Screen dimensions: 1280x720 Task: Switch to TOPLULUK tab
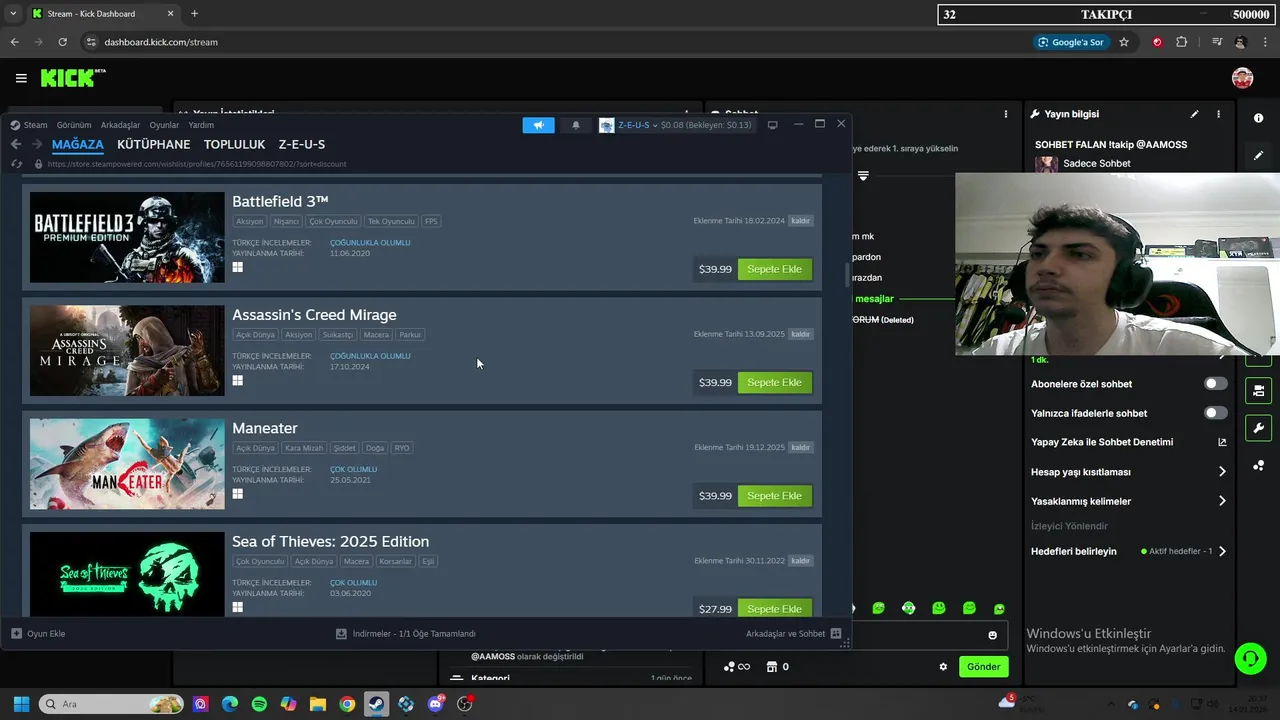[x=235, y=144]
